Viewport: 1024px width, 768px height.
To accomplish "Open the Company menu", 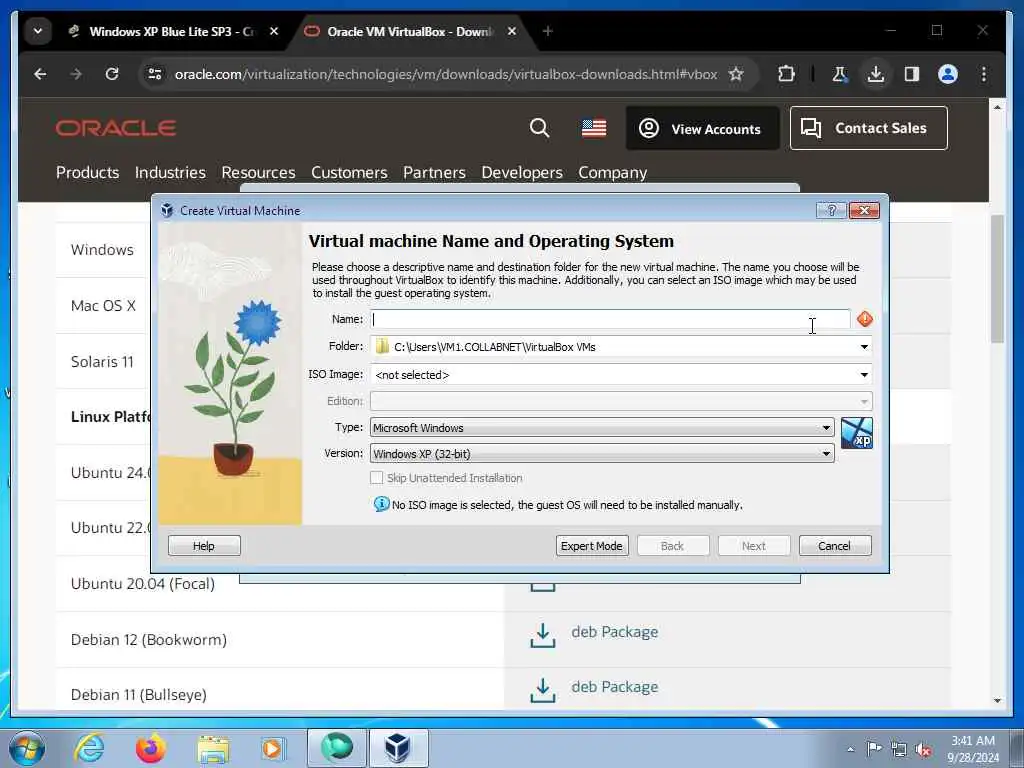I will [613, 172].
